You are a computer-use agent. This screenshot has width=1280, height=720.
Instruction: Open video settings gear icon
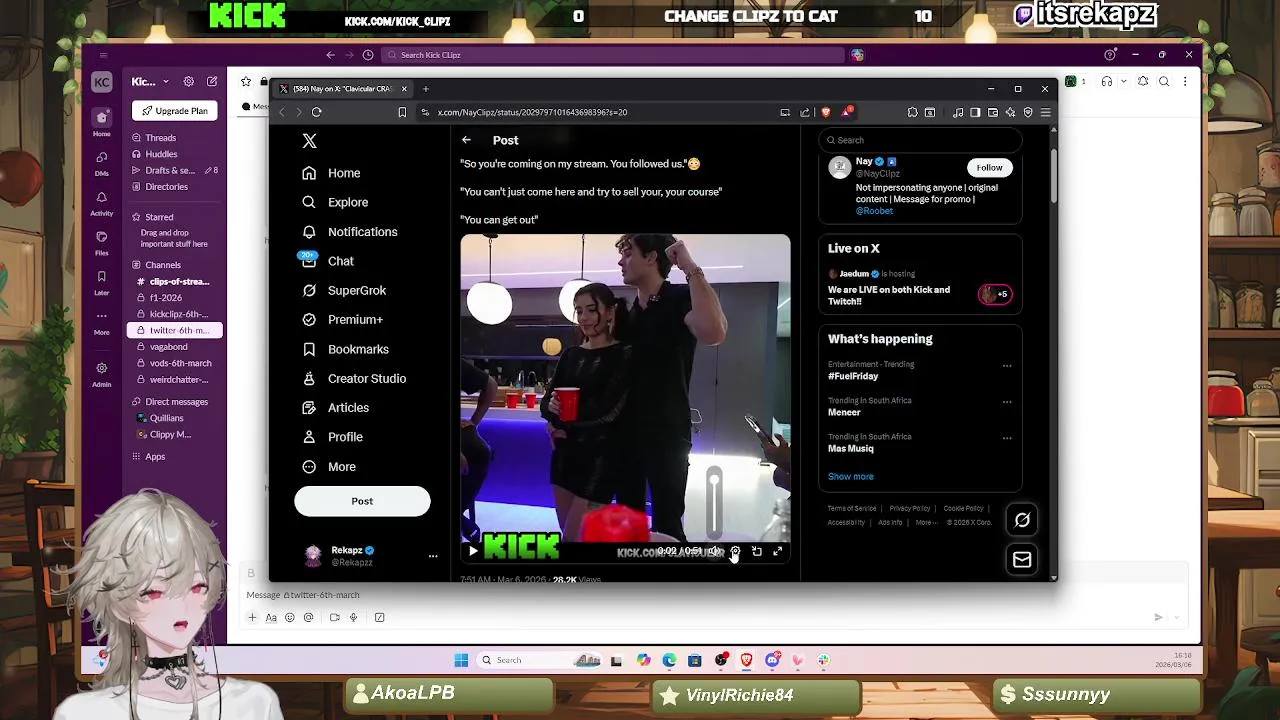735,551
